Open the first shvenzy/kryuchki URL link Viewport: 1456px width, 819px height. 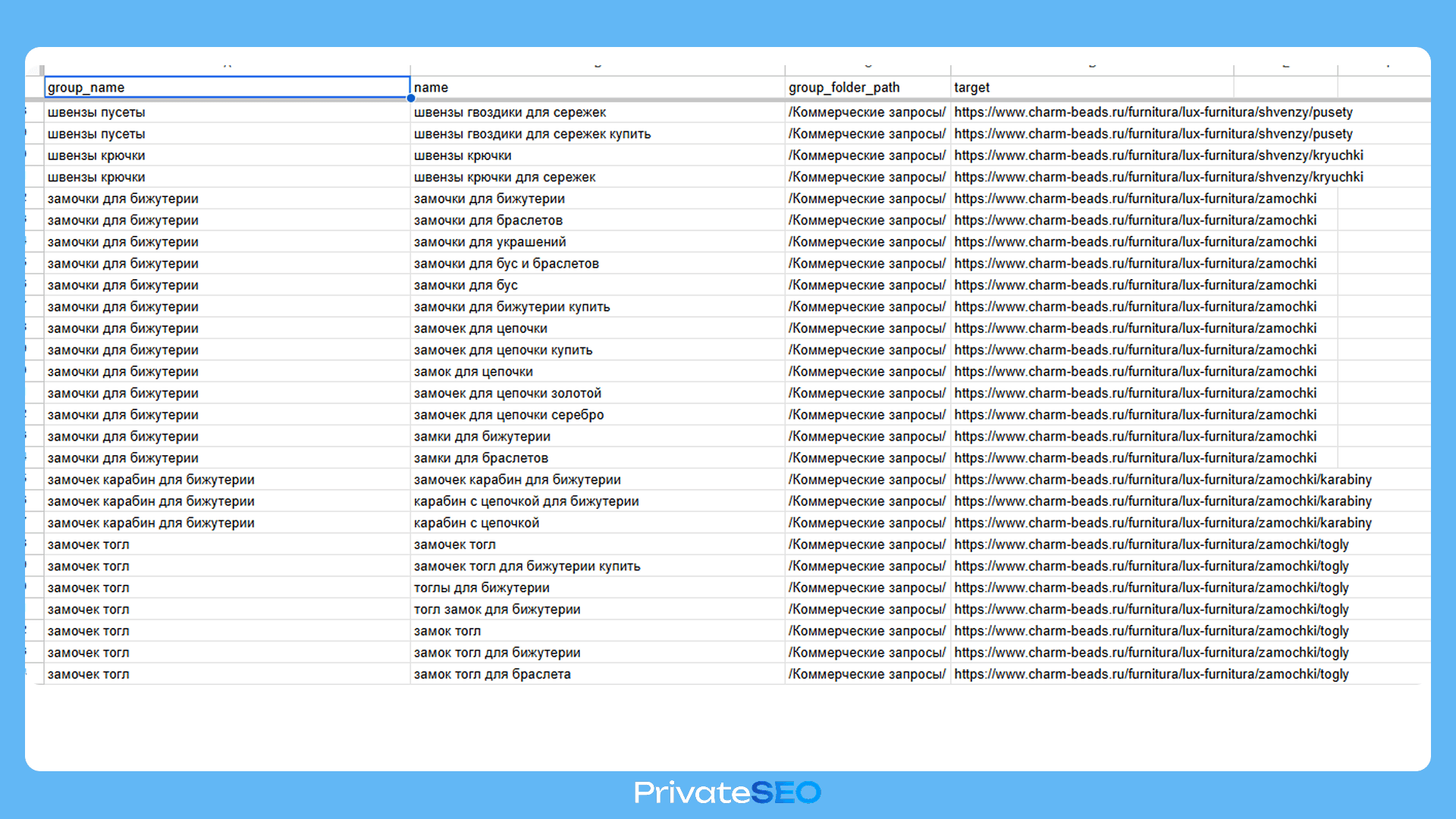click(x=1158, y=155)
